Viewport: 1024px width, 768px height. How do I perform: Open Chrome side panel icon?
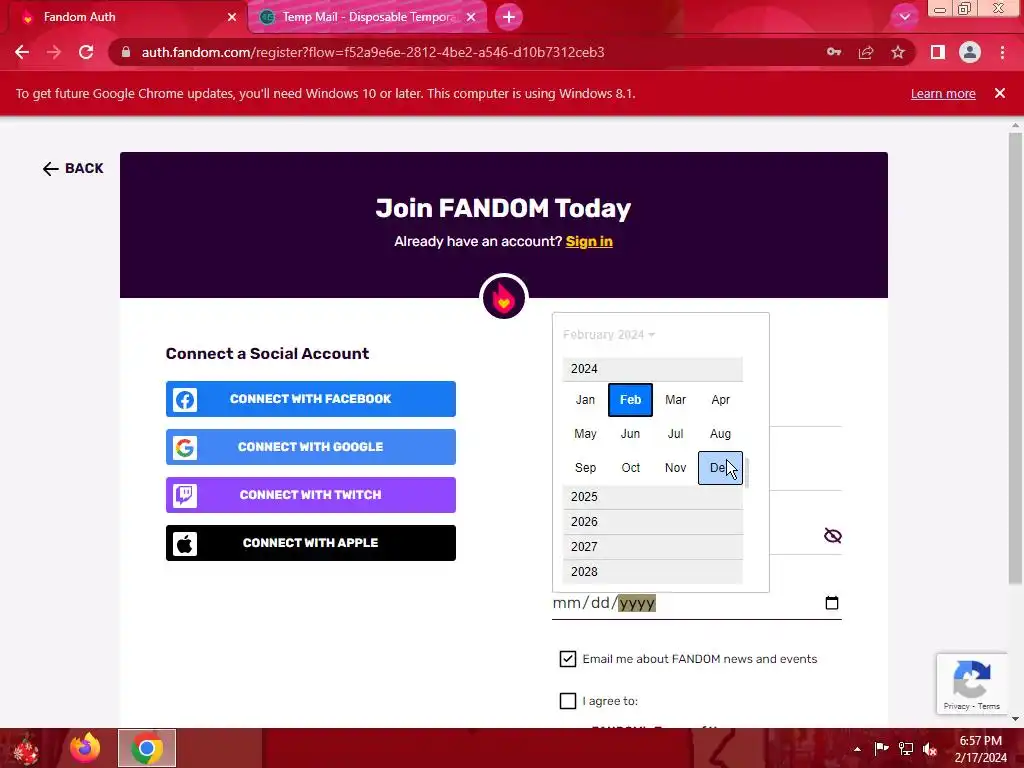[x=938, y=52]
